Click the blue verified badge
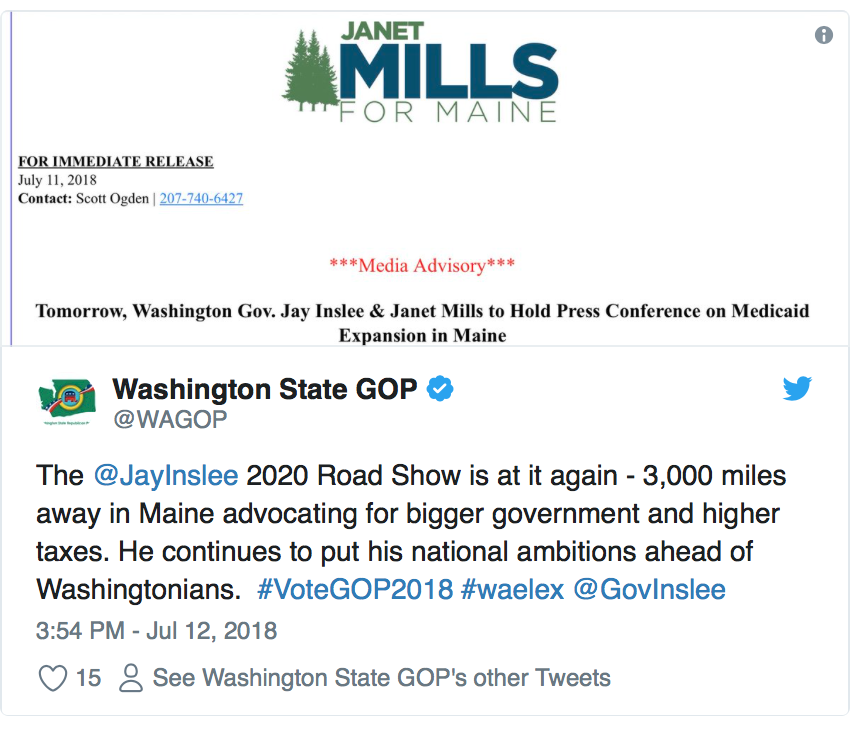This screenshot has width=856, height=730. click(x=439, y=389)
